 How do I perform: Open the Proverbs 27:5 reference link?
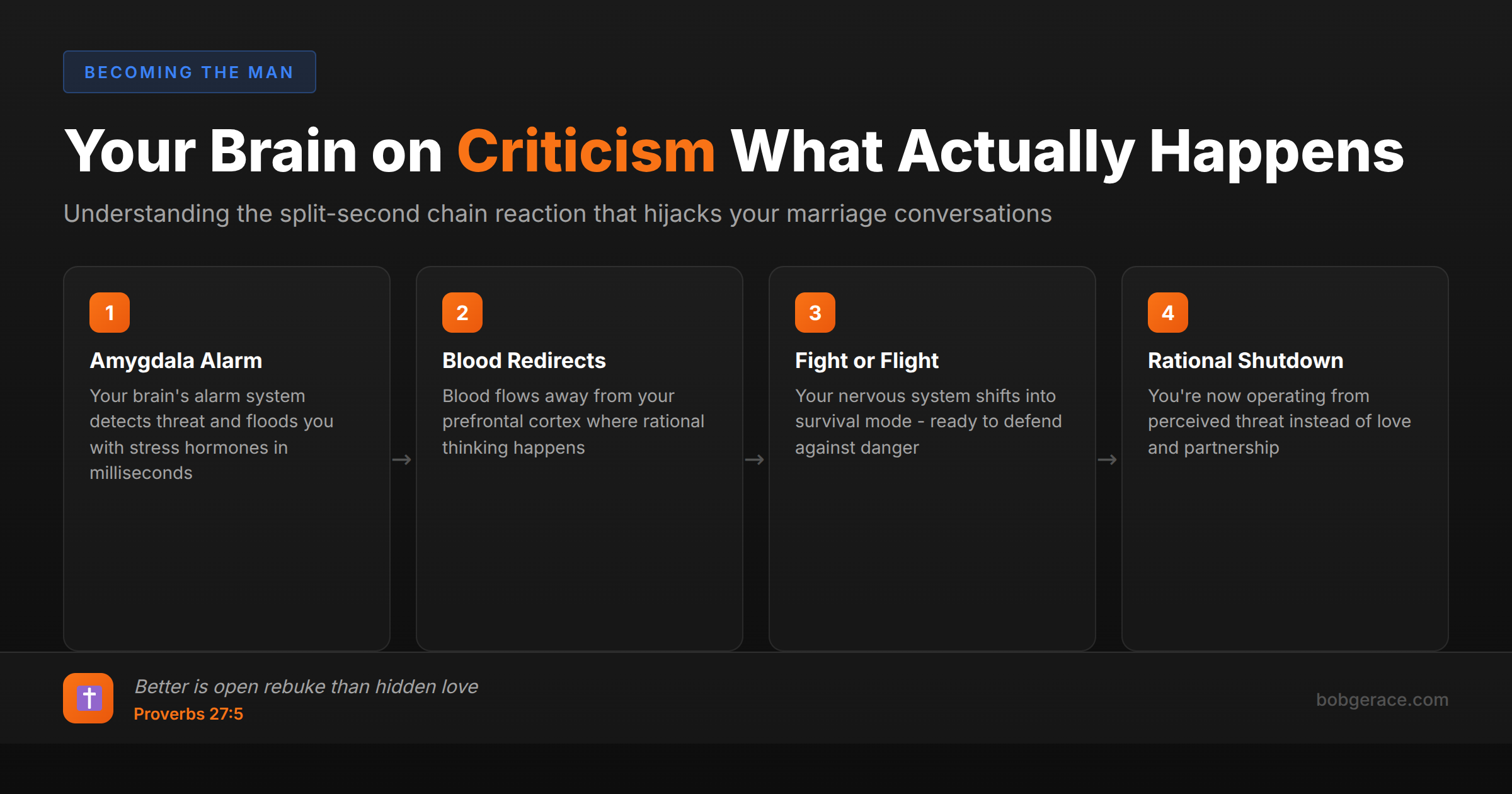(x=188, y=713)
